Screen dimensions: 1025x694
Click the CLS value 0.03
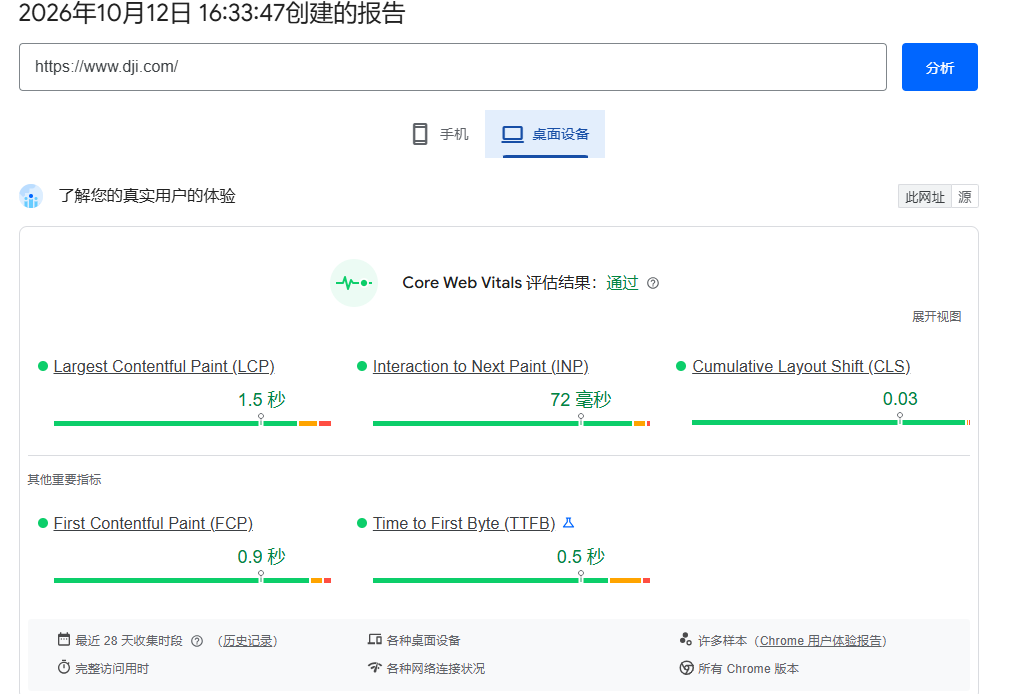(900, 399)
